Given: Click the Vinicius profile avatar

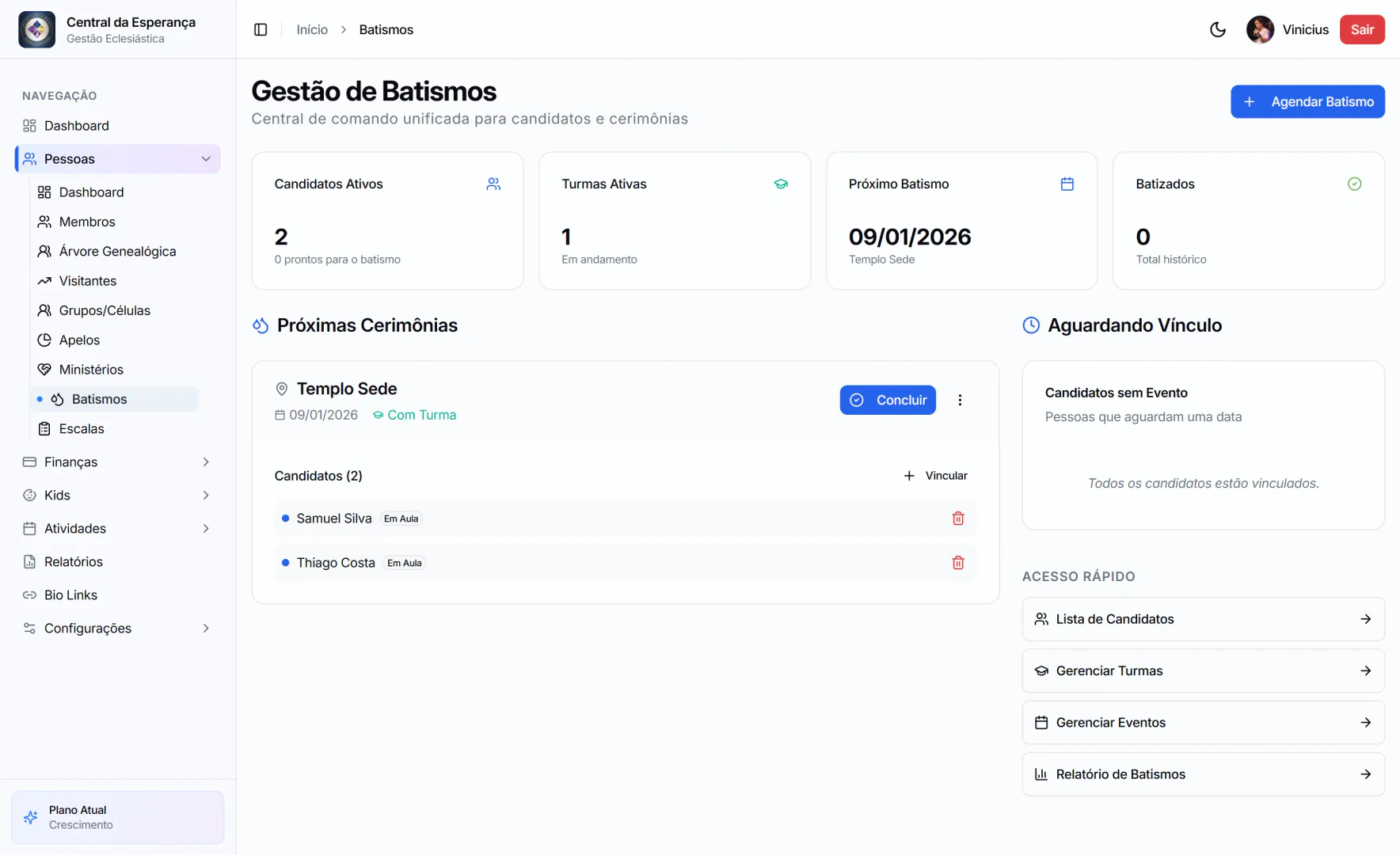Looking at the screenshot, I should pyautogui.click(x=1259, y=29).
